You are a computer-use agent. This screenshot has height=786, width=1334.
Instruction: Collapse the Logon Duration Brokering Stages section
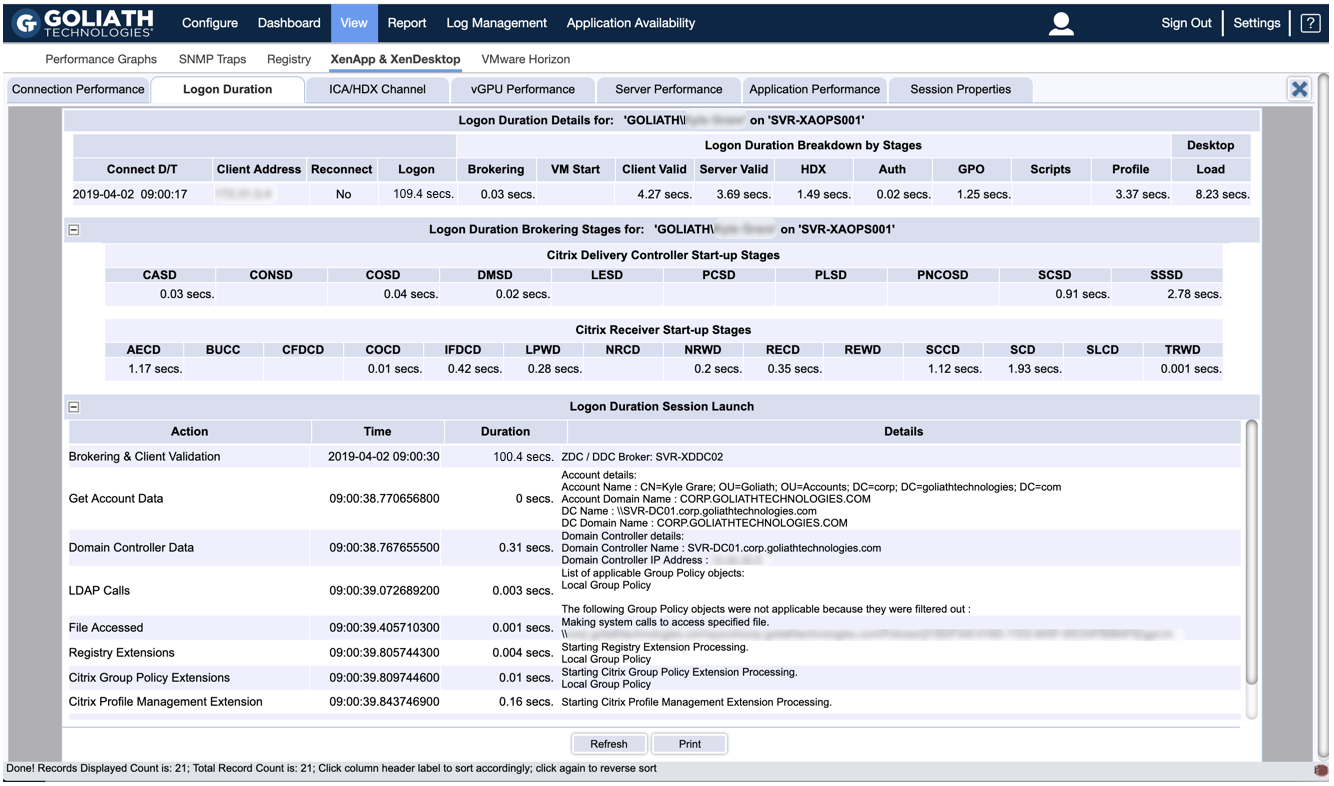click(73, 229)
